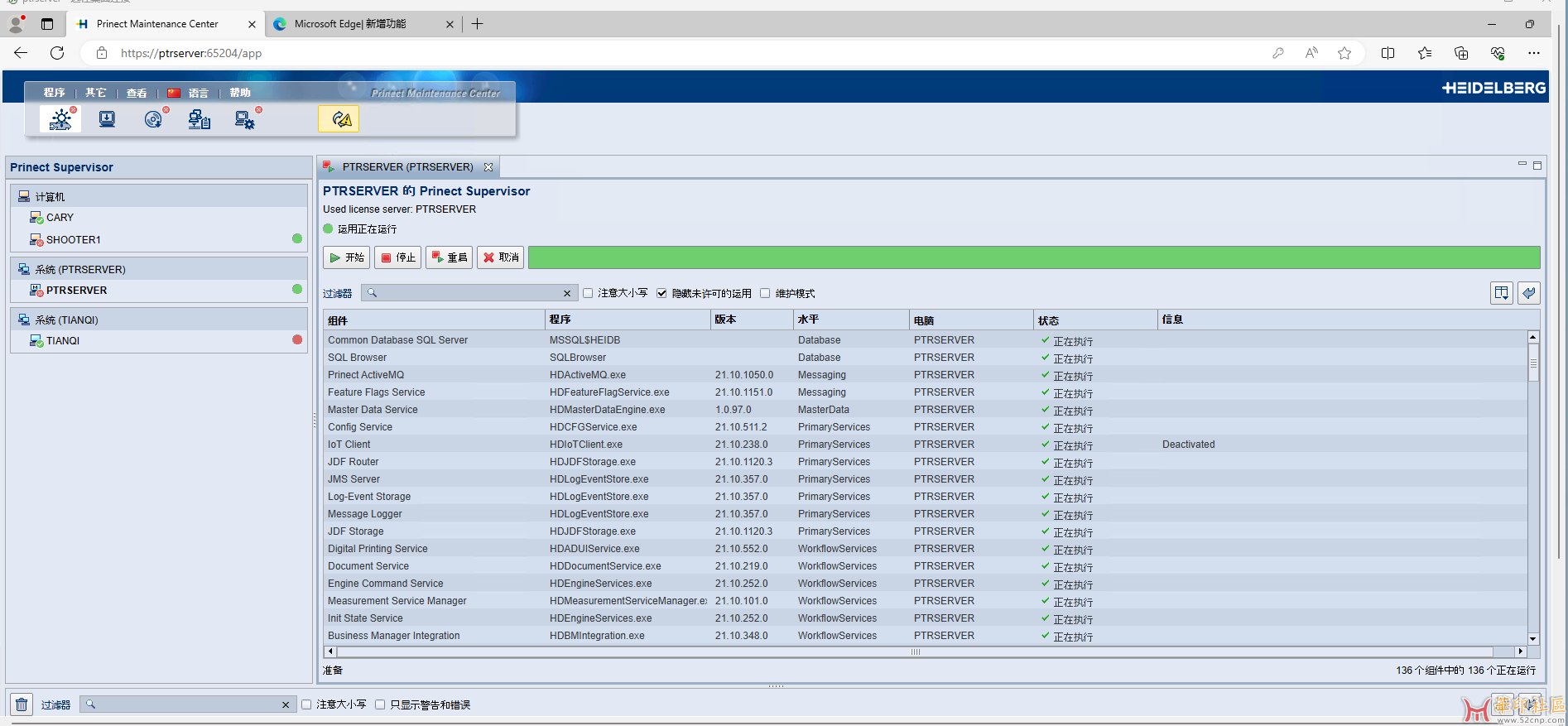This screenshot has width=1568, height=726.
Task: Click the table horizontal scrollbar thumb
Action: pyautogui.click(x=916, y=651)
